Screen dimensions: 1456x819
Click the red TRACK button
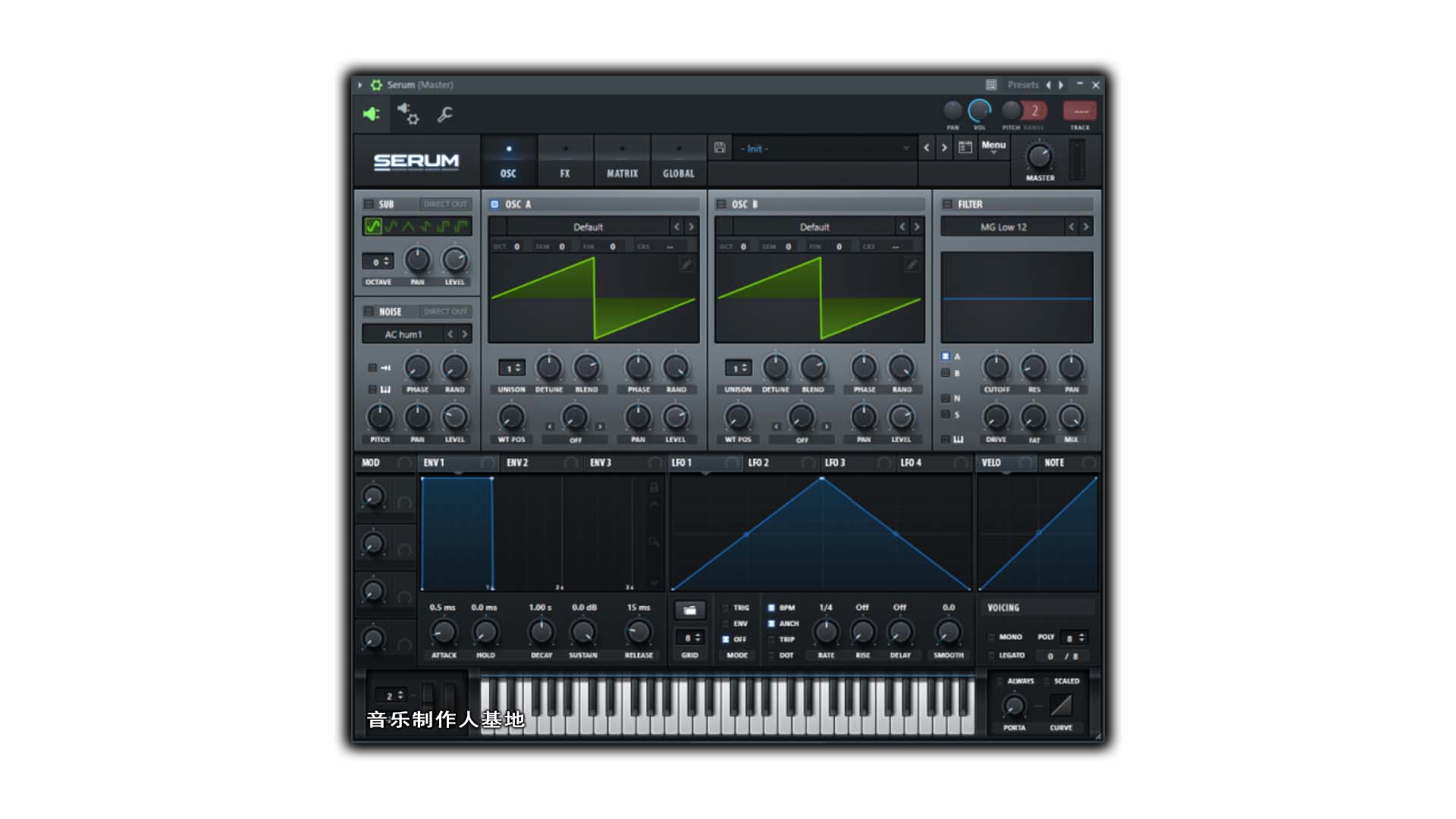coord(1080,111)
